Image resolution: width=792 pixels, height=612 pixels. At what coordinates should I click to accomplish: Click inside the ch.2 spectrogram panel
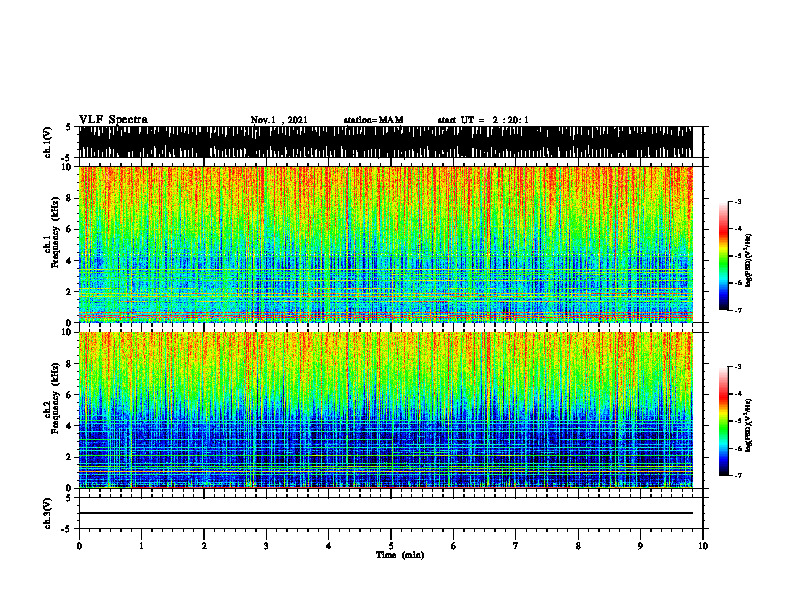click(385, 410)
